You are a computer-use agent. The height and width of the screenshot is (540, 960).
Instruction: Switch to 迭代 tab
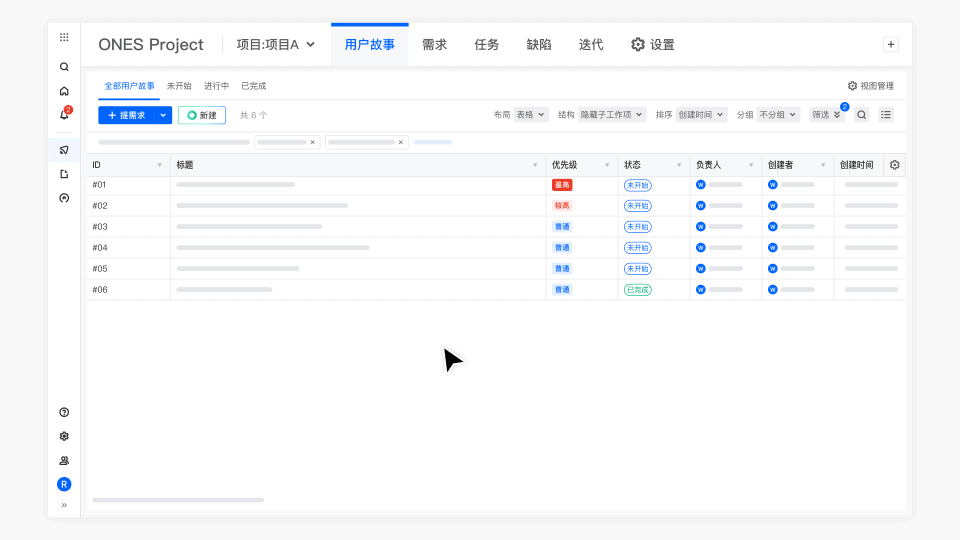(x=591, y=45)
